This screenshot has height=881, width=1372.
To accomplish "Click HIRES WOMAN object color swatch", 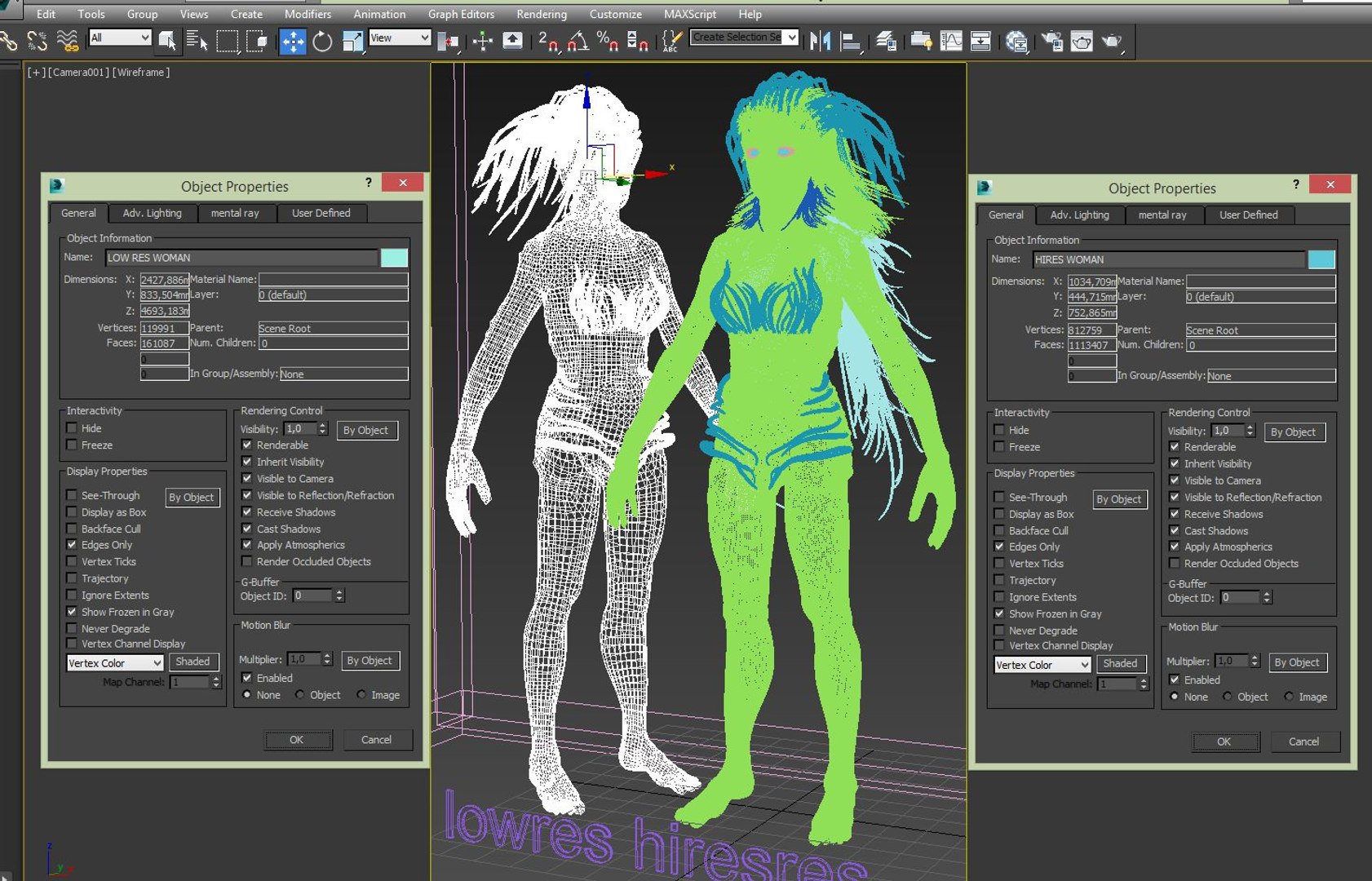I will [1321, 259].
